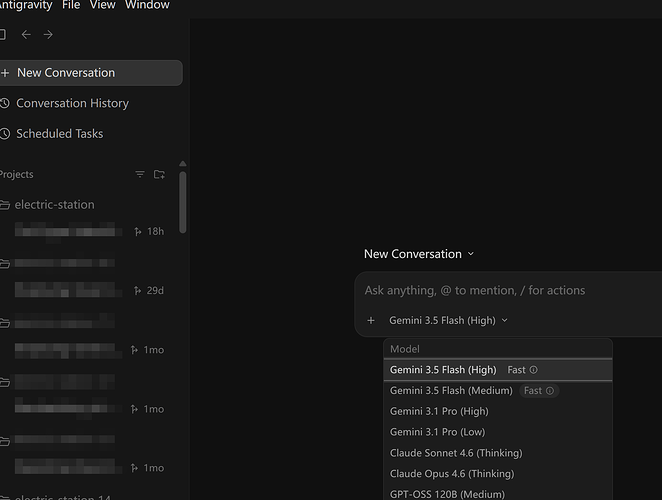Choose Claude Opus 4.6 (Thinking) model
The height and width of the screenshot is (500, 662).
click(498, 473)
